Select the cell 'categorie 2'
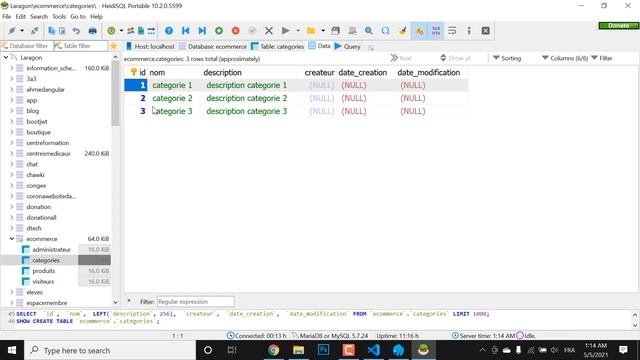Image resolution: width=640 pixels, height=360 pixels. [172, 98]
